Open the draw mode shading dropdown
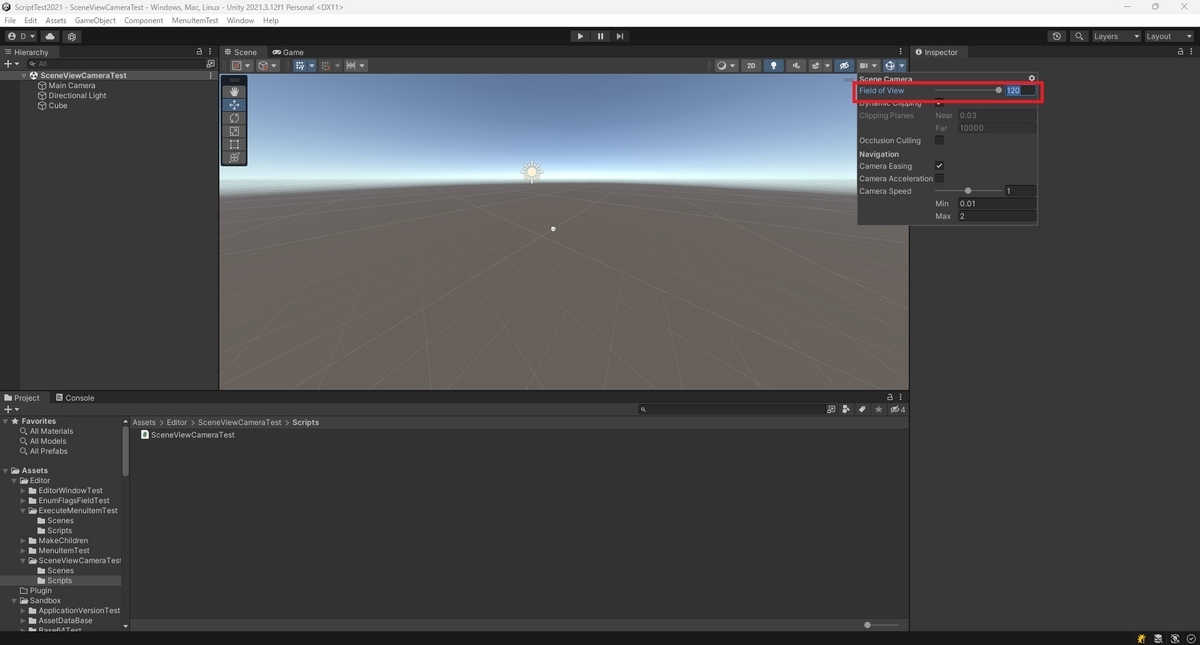Viewport: 1200px width, 645px height. pyautogui.click(x=726, y=66)
